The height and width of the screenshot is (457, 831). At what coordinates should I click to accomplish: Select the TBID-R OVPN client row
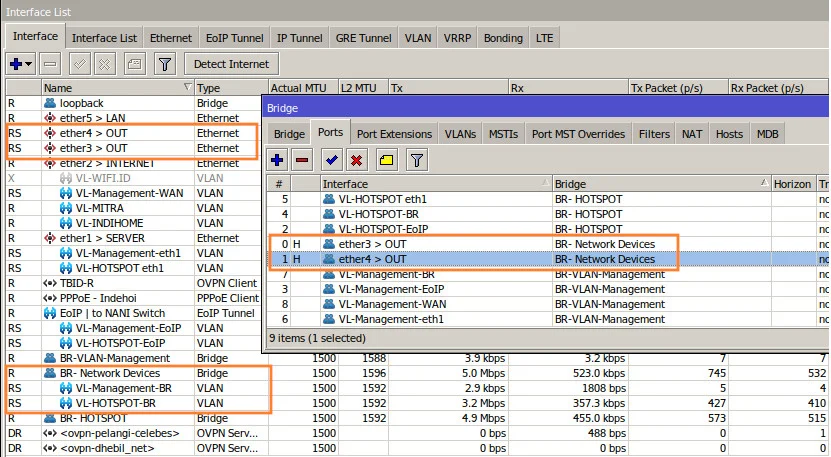click(134, 283)
